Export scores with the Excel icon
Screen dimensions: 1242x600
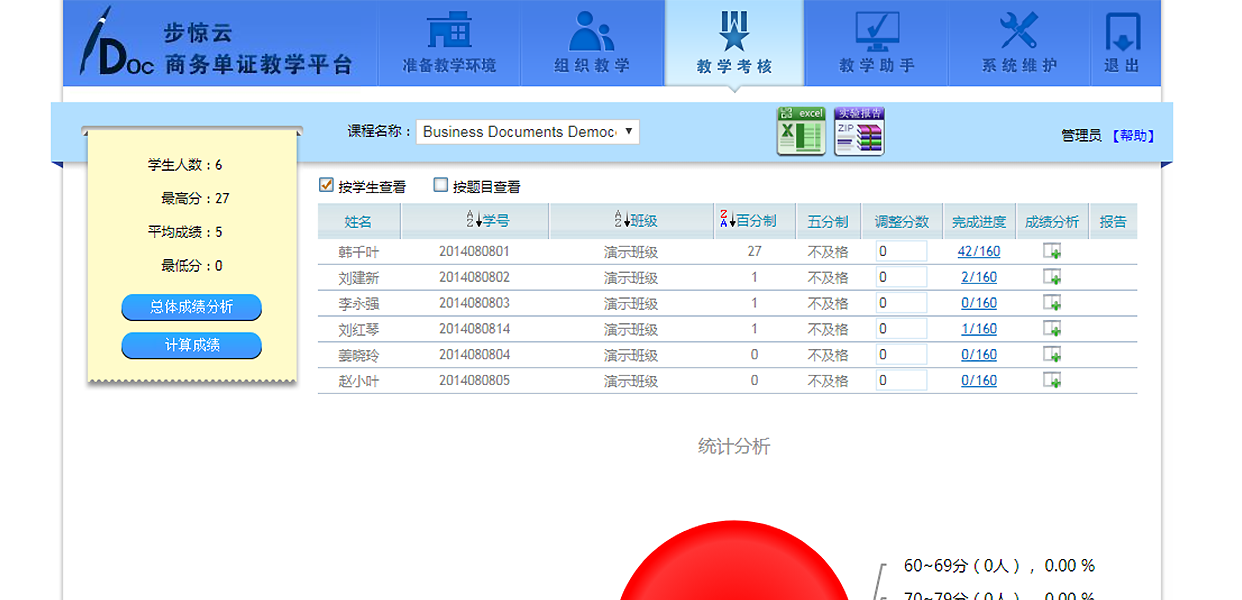[x=801, y=131]
